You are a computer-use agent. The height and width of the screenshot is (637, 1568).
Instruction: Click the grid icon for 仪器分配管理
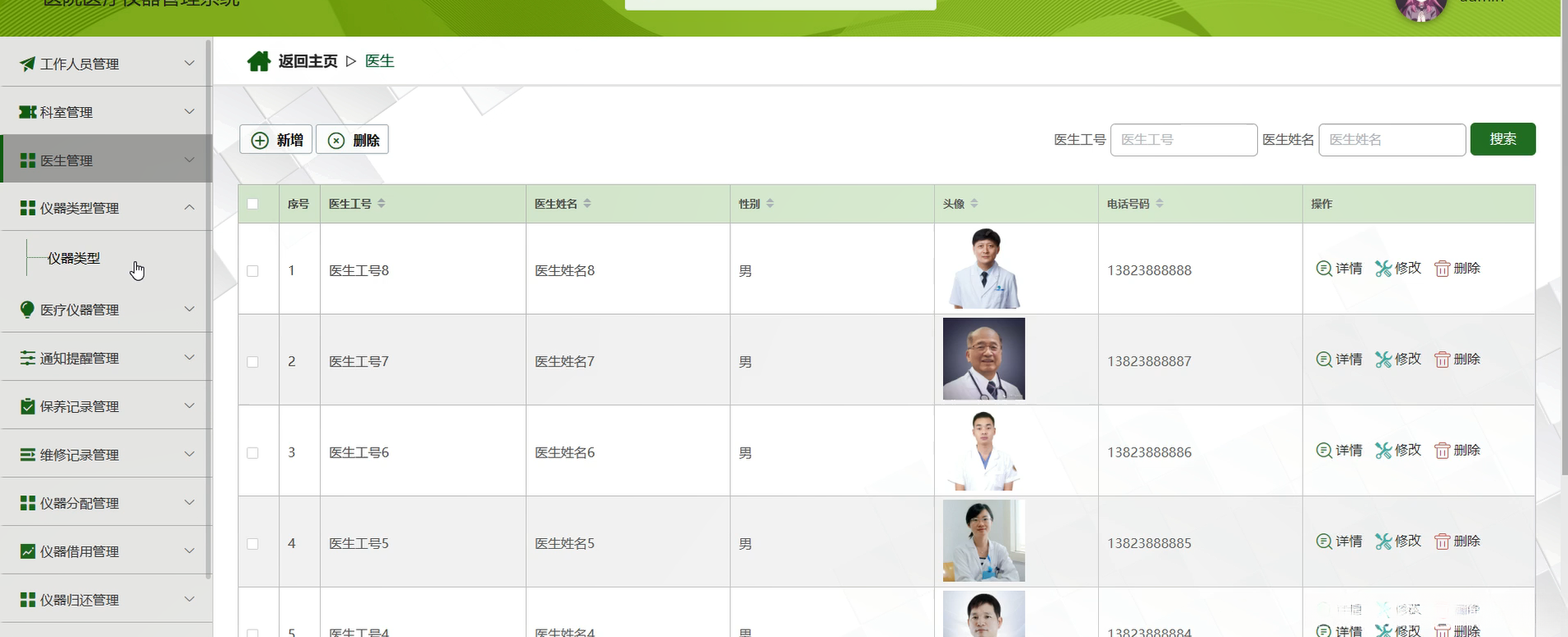[27, 503]
